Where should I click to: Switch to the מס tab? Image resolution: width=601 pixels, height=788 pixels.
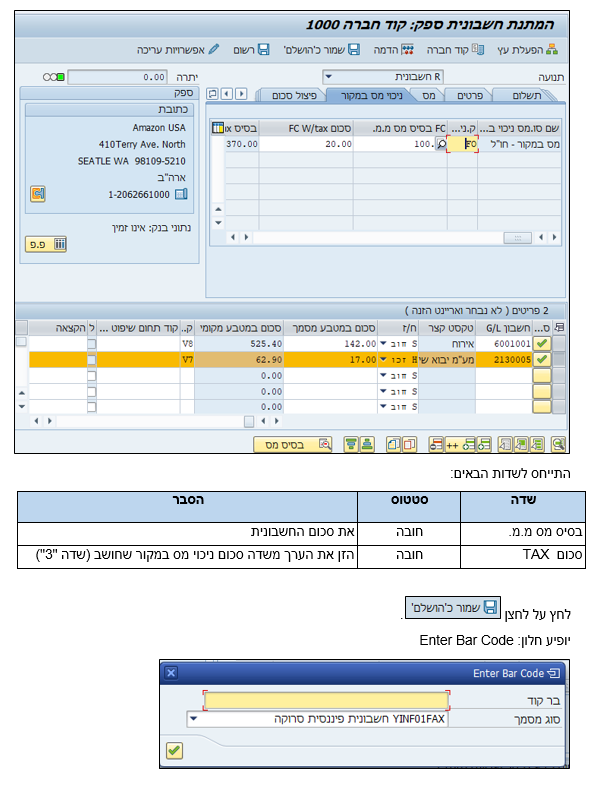(428, 95)
